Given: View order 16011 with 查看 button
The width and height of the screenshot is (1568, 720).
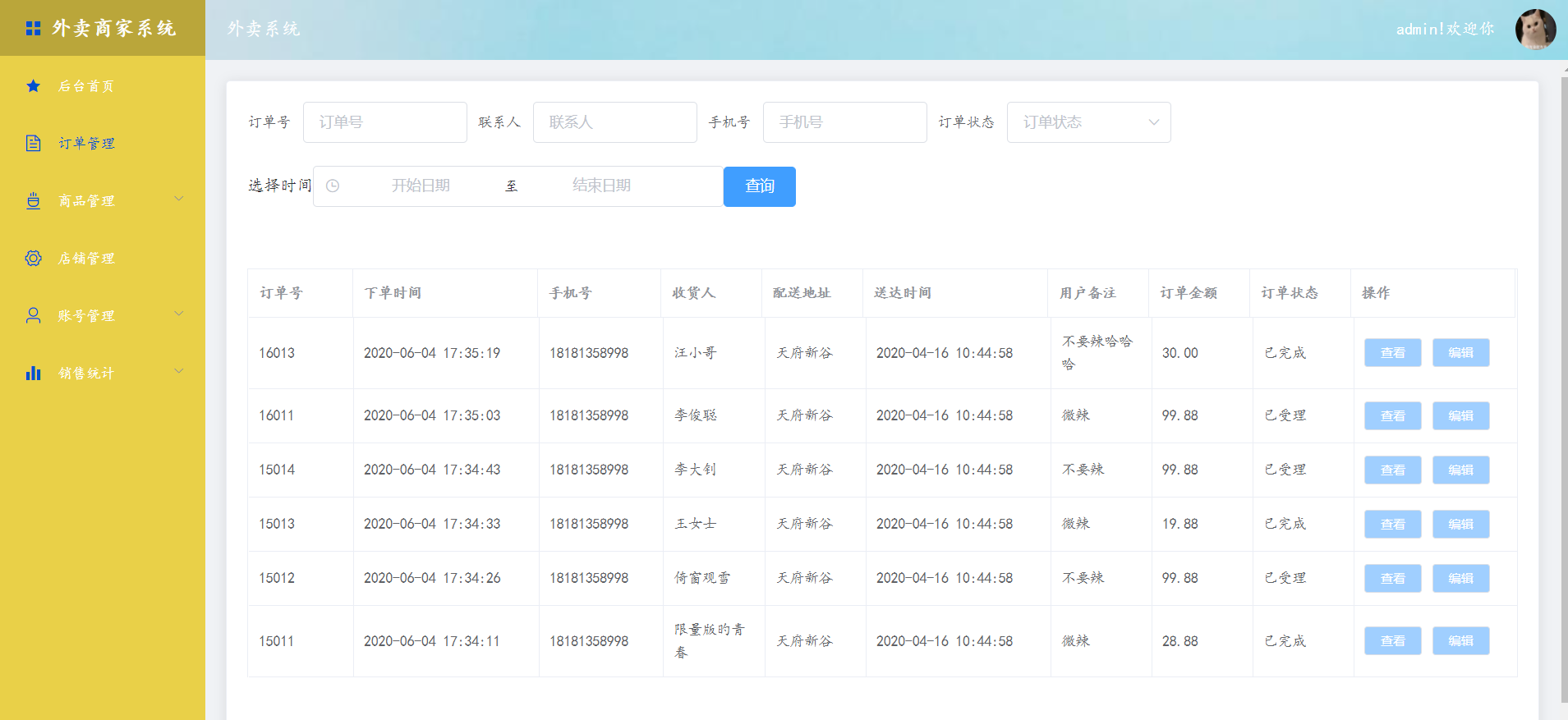Looking at the screenshot, I should coord(1393,416).
